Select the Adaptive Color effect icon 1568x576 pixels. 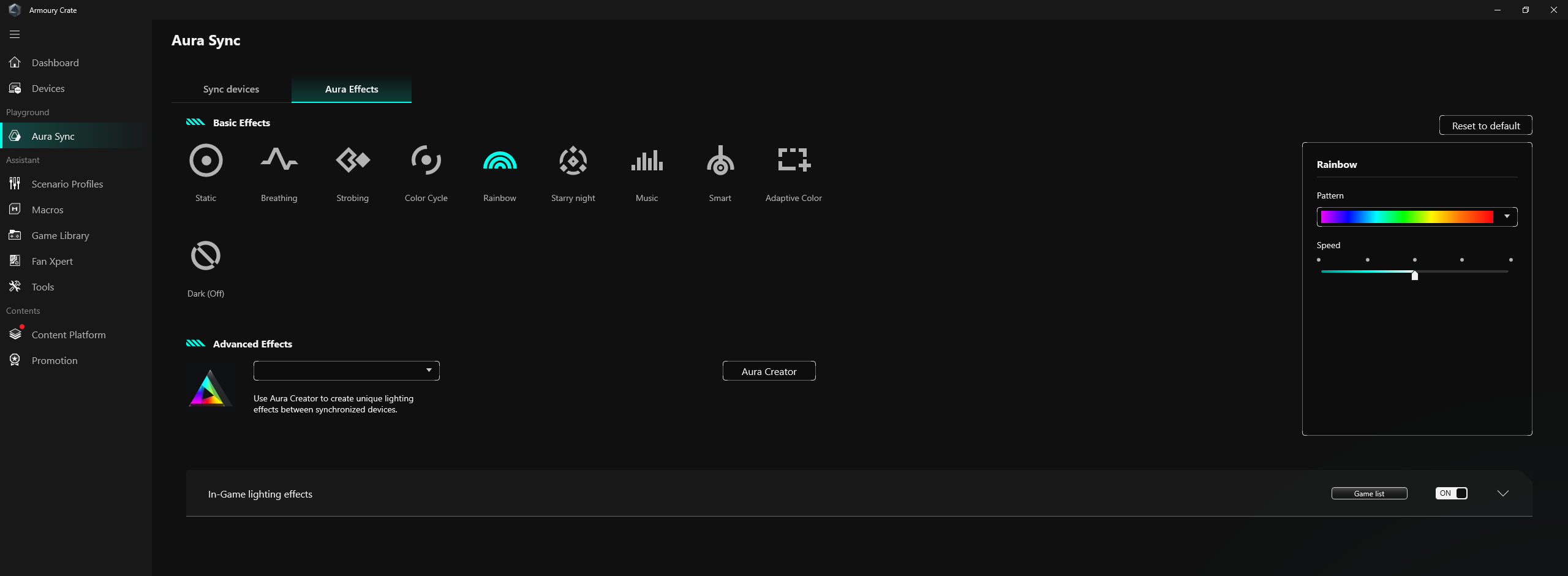(x=794, y=159)
